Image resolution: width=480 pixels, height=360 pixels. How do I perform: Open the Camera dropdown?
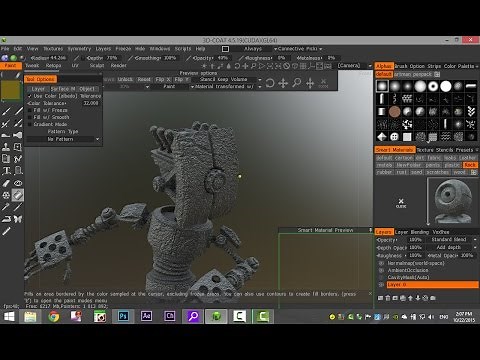point(355,65)
